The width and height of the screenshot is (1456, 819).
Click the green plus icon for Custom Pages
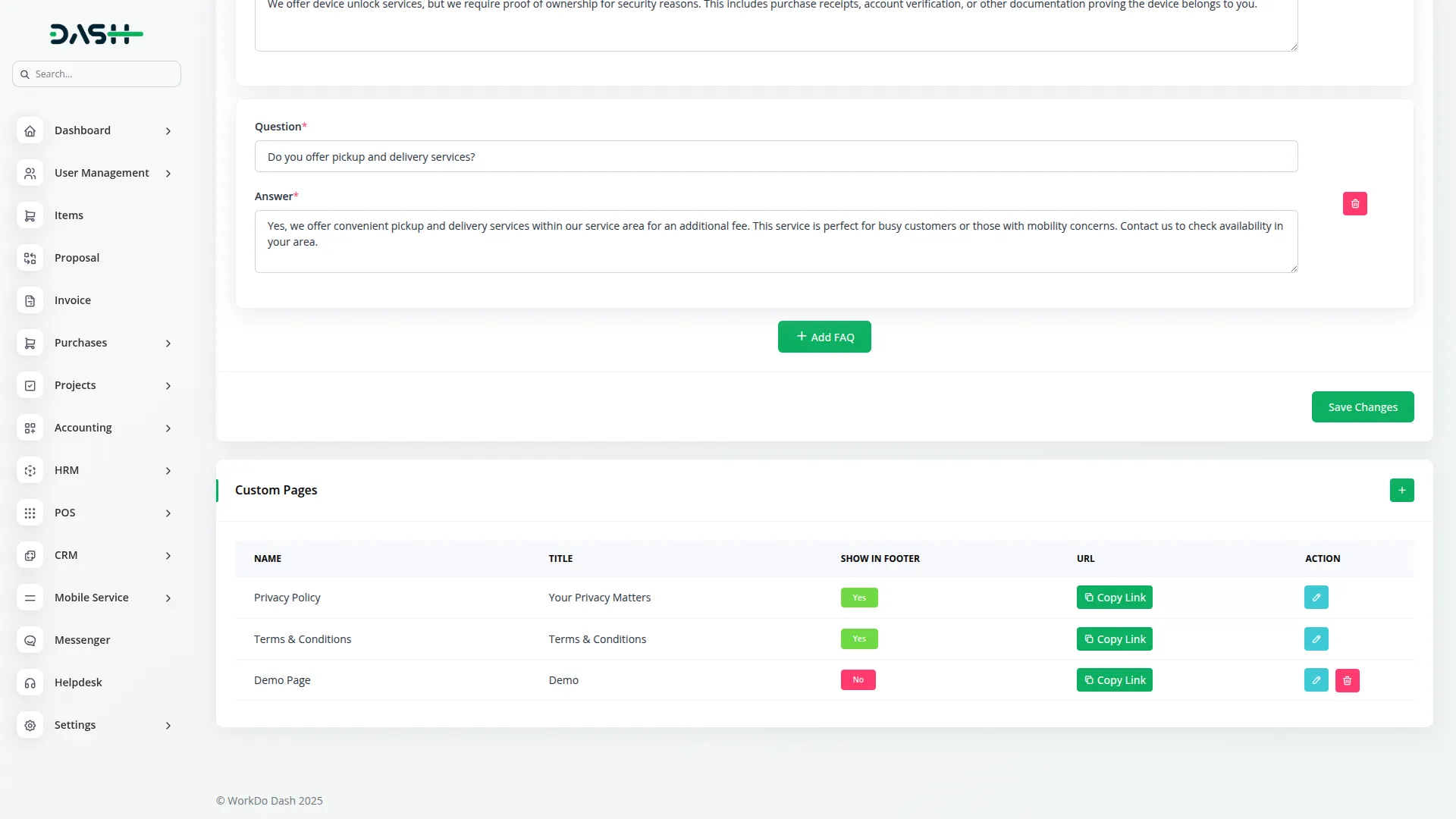[1401, 490]
